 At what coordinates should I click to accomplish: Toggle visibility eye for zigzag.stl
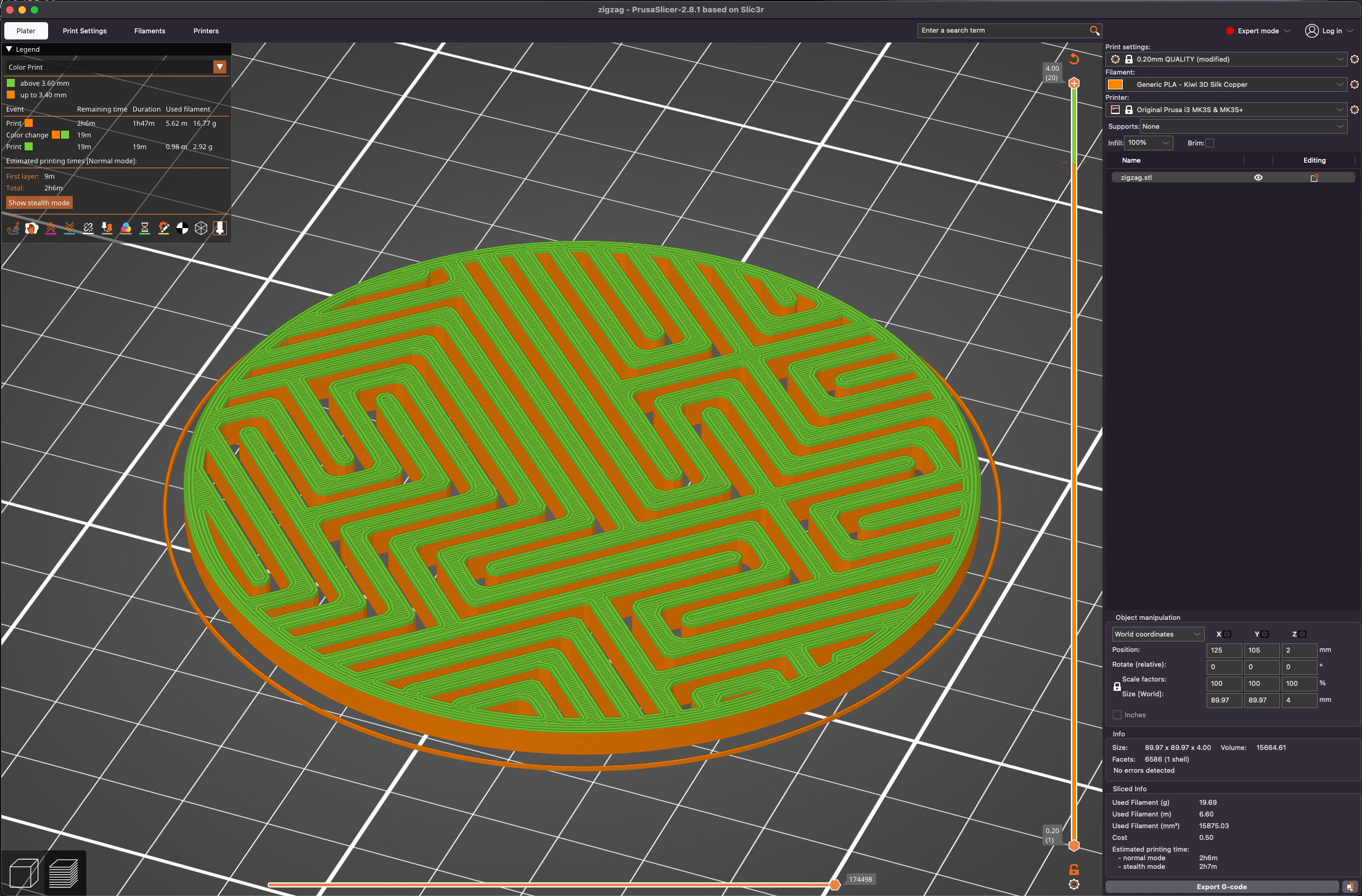[1258, 177]
